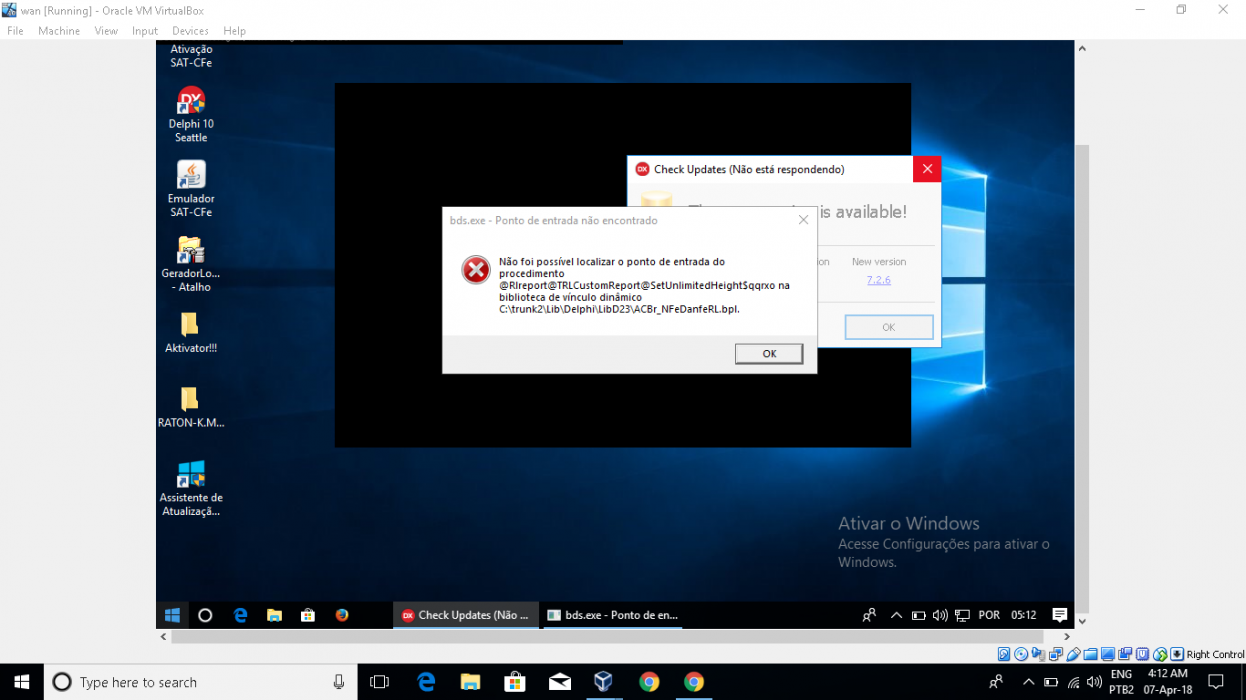Click the horizontal scrollbar of the VM view
The image size is (1246, 700).
click(x=607, y=636)
